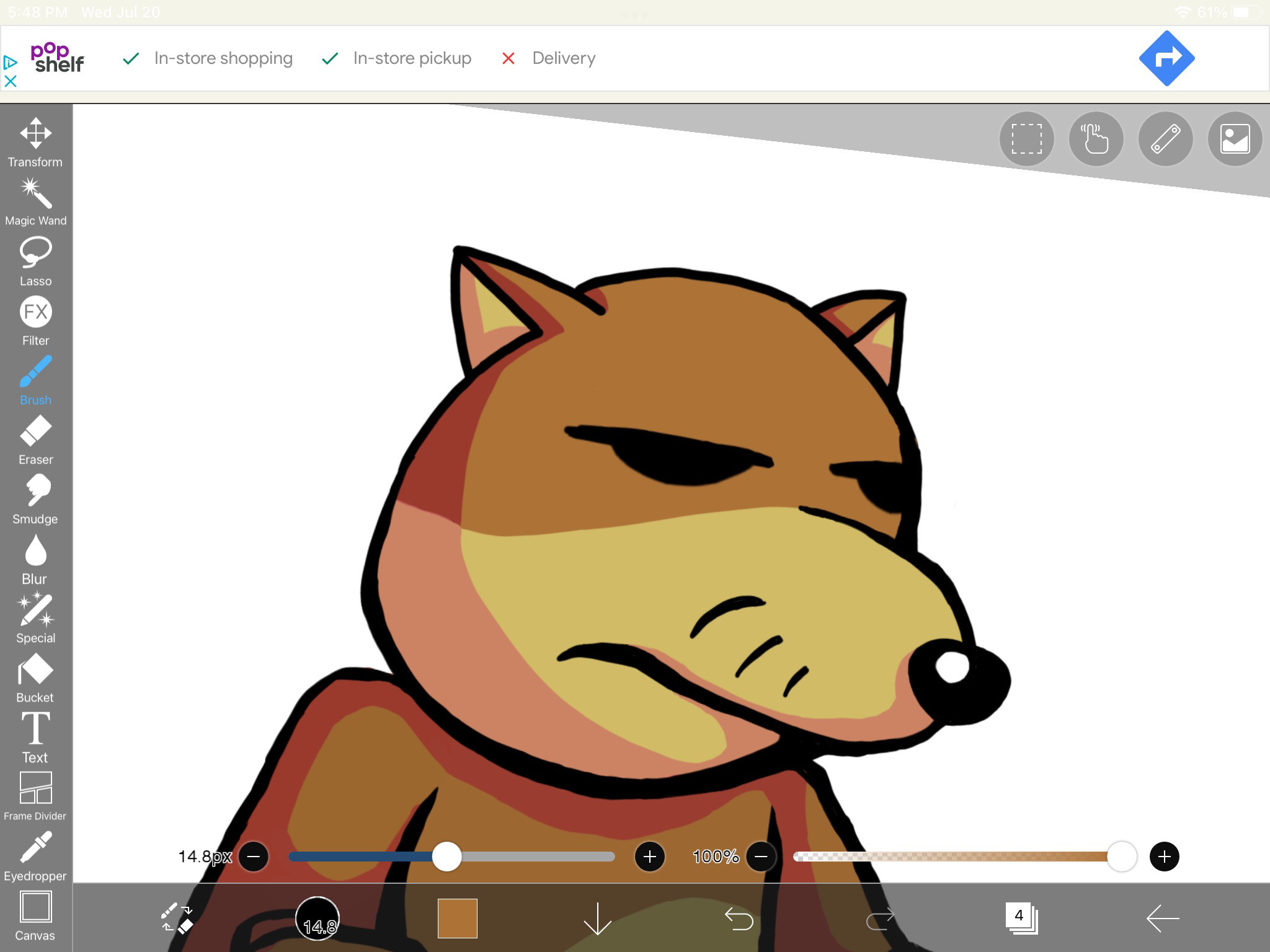
Task: Tap the back arrow to exit
Action: pyautogui.click(x=1163, y=918)
